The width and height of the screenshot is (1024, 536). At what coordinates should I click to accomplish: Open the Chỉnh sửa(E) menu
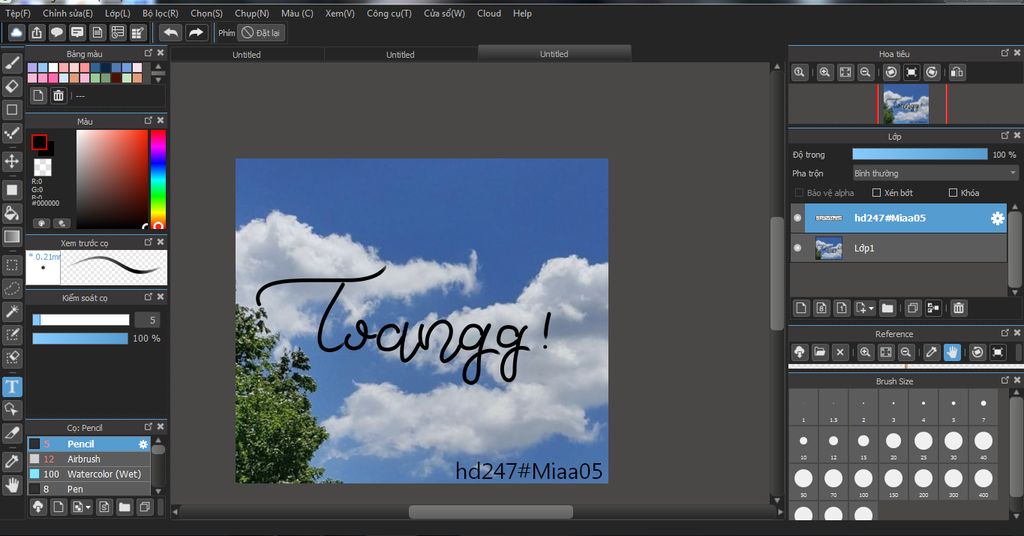pyautogui.click(x=68, y=13)
